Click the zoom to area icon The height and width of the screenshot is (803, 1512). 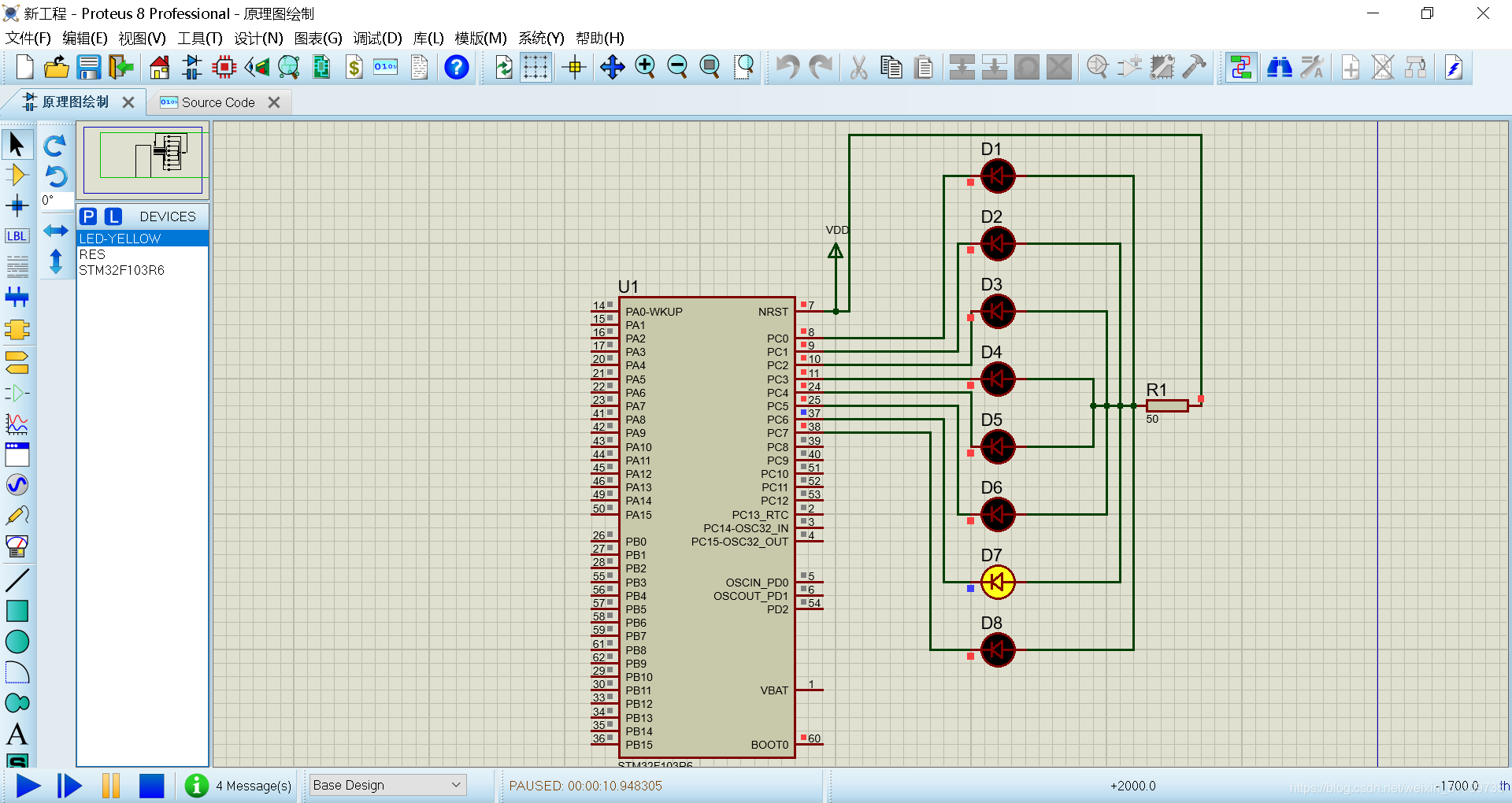[743, 67]
